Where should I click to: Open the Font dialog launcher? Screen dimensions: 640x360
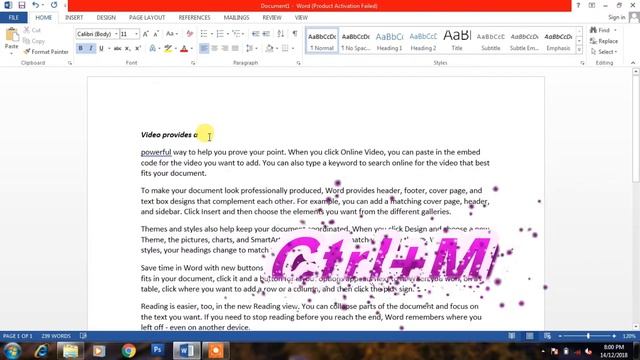click(193, 63)
